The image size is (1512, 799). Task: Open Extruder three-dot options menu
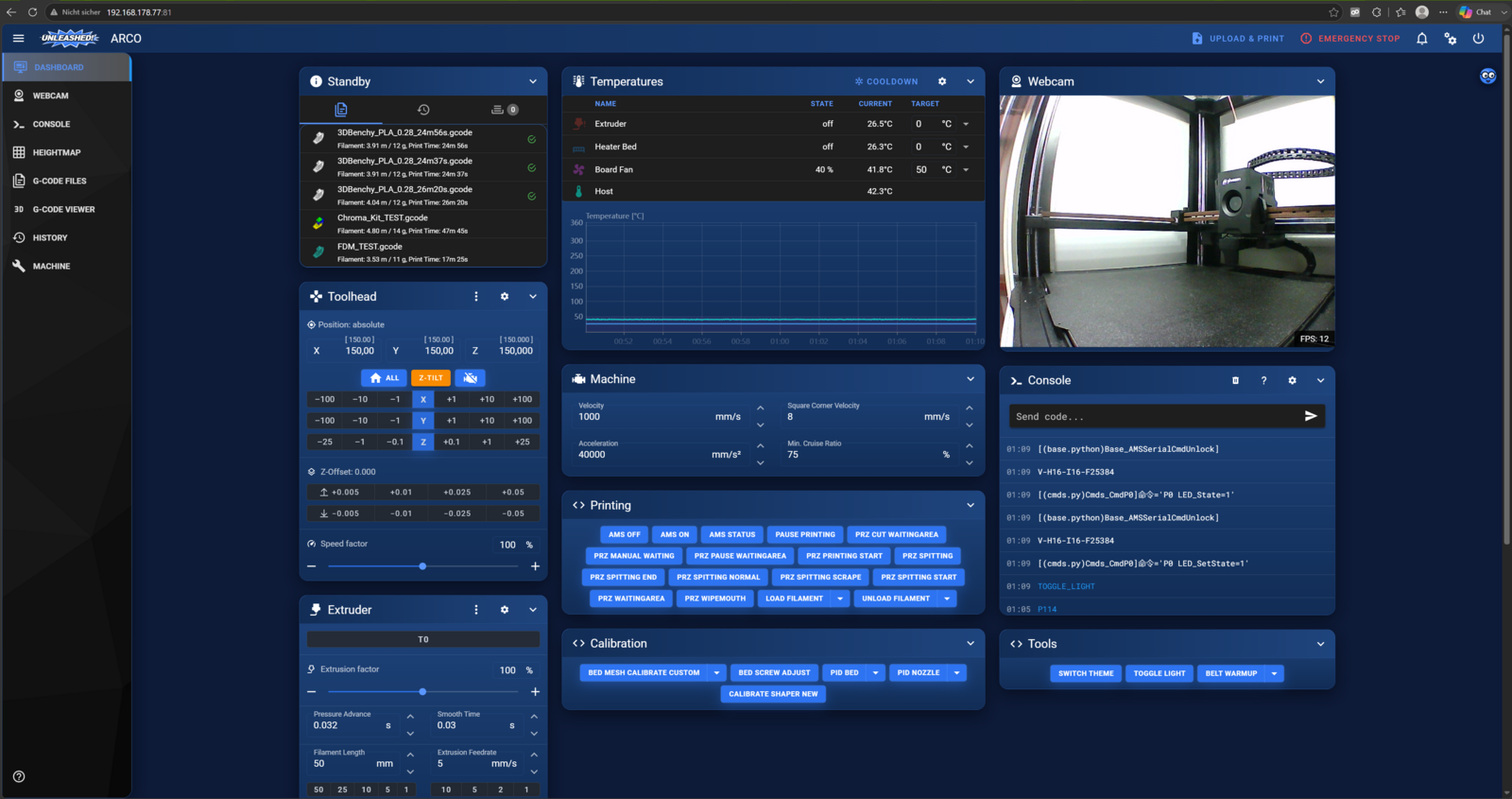point(476,610)
